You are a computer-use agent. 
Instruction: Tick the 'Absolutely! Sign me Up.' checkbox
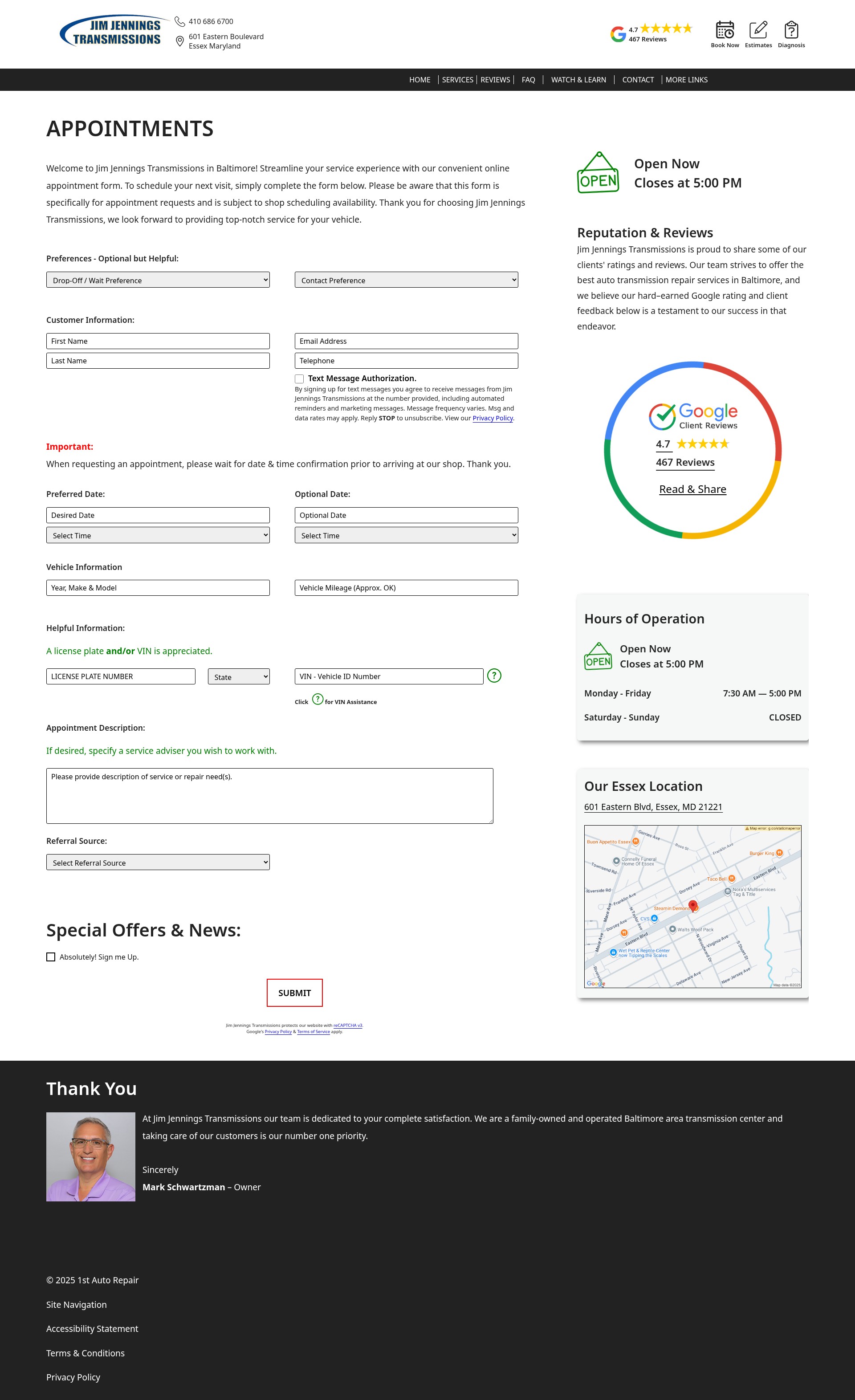(x=51, y=957)
